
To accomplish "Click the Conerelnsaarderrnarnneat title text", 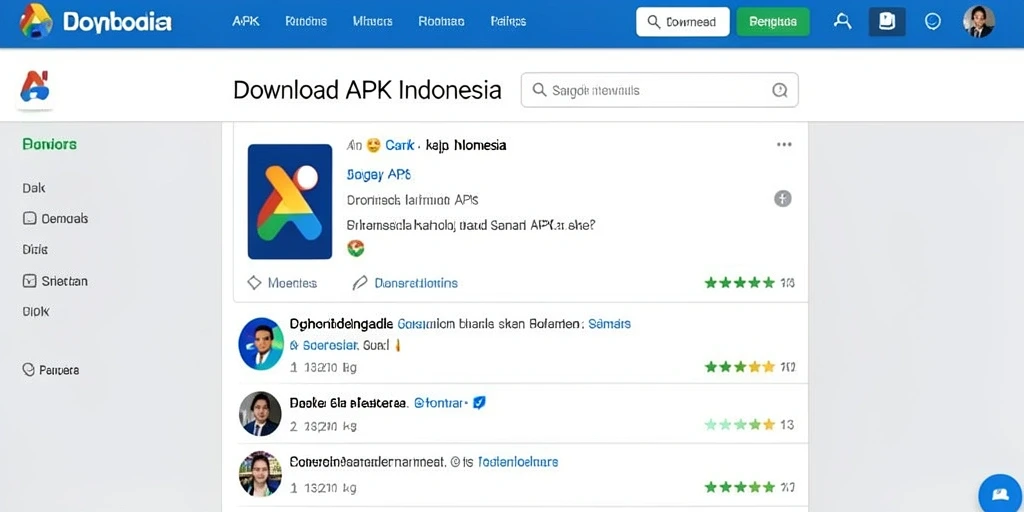I will point(367,462).
